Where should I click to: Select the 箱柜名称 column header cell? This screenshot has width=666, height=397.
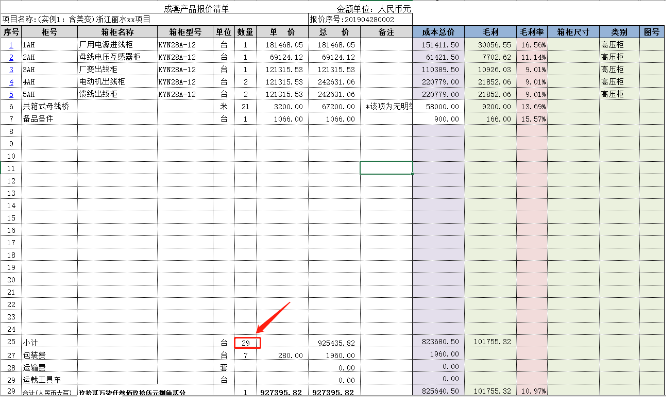coord(117,32)
